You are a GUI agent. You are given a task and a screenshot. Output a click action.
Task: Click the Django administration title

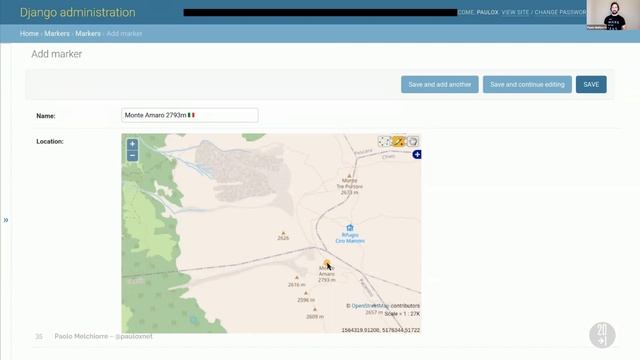(x=78, y=12)
